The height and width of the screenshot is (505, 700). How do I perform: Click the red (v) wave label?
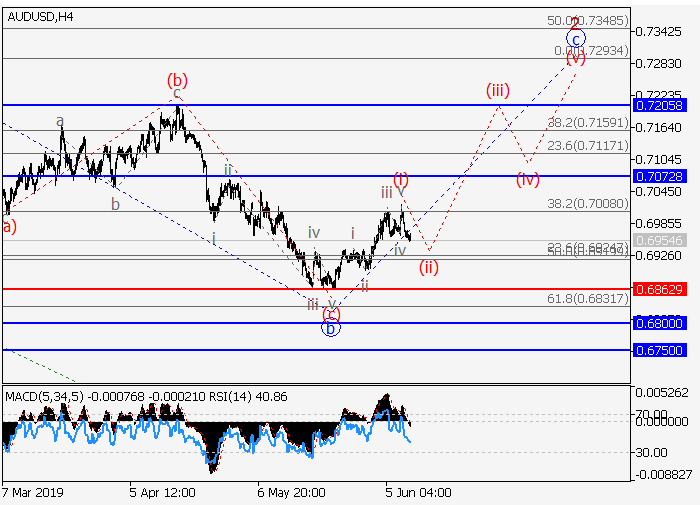coord(575,58)
